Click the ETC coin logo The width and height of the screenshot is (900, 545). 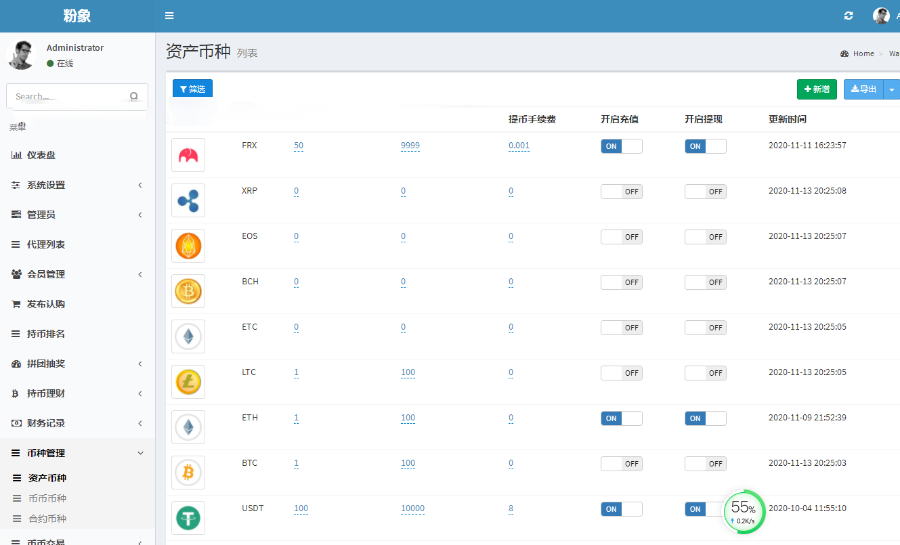tap(188, 336)
